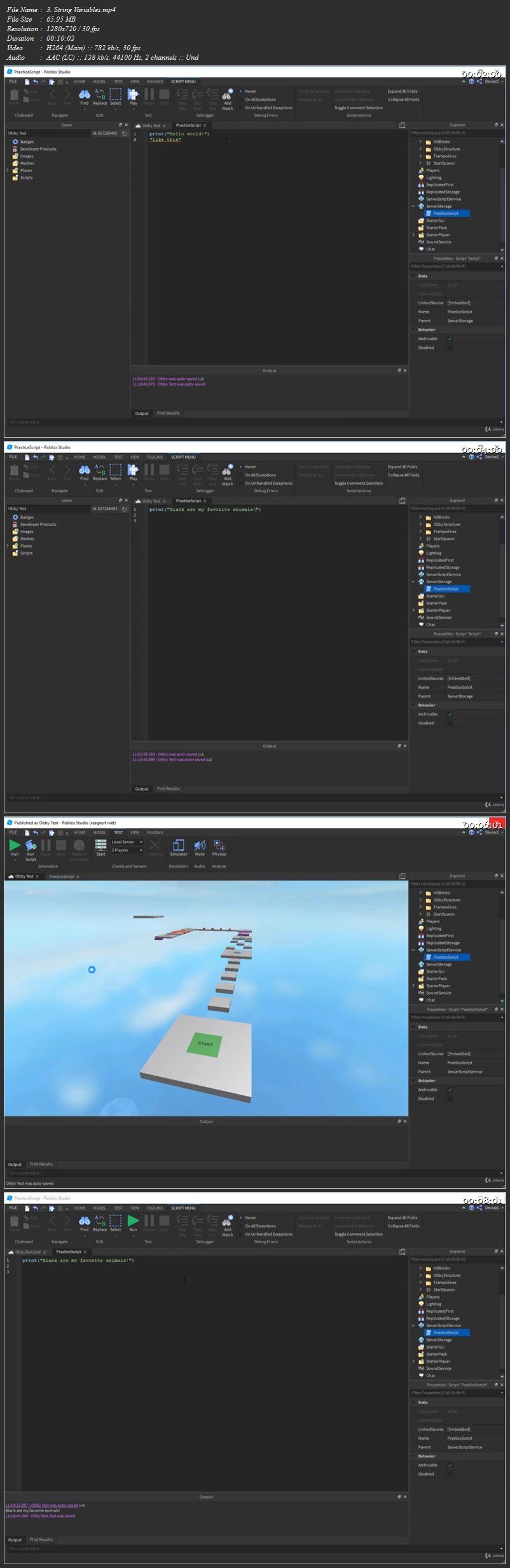The image size is (510, 1568).
Task: Select PracticeScript in Explorer of 00:06:01 frame
Action: tap(448, 957)
